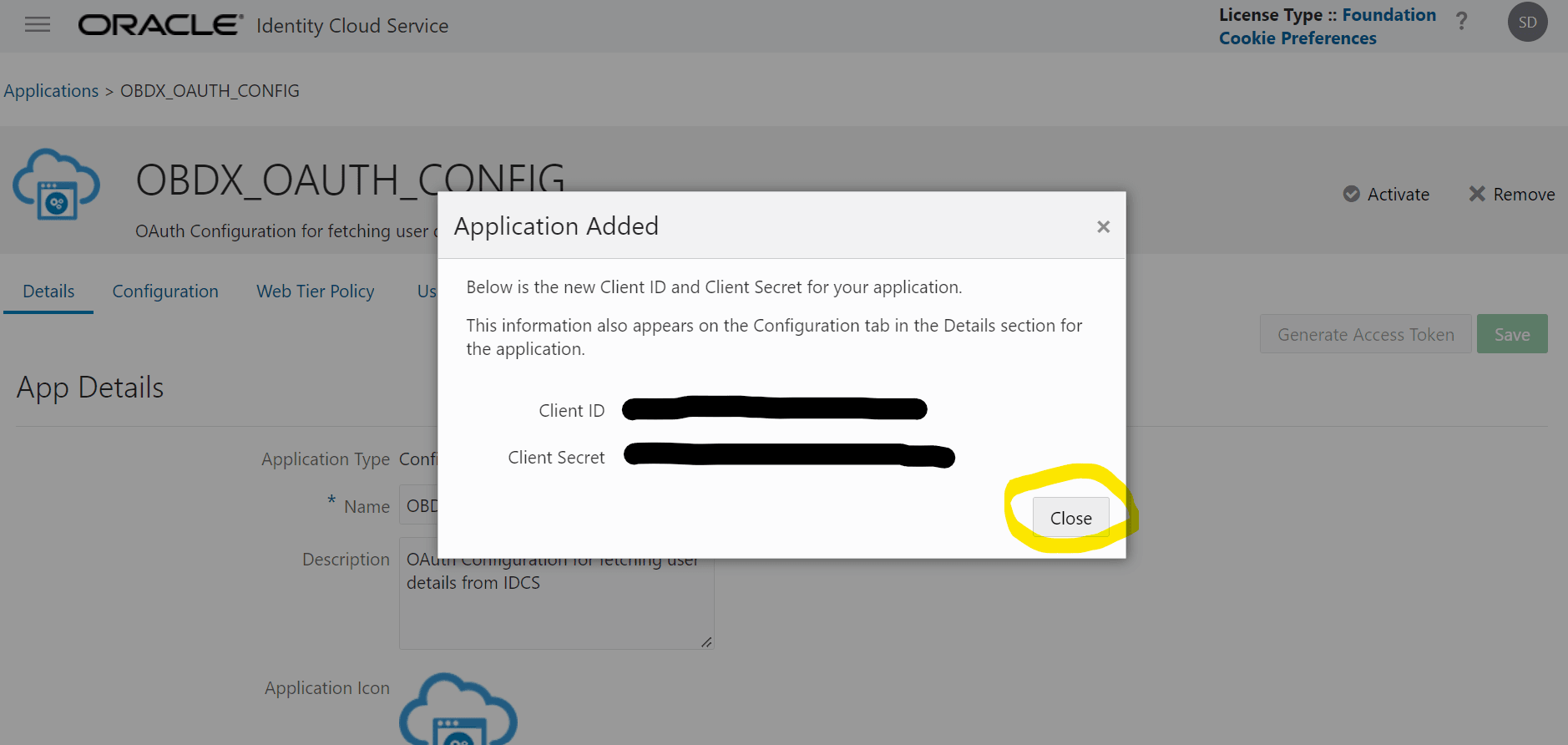The width and height of the screenshot is (1568, 745).
Task: Click the OBDX_OAUTH_CONFIG breadcrumb text
Action: (x=210, y=90)
